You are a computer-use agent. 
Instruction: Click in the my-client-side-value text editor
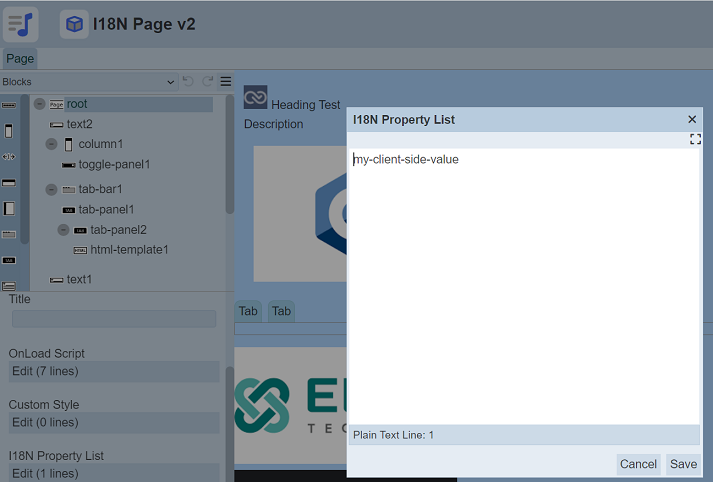coord(523,280)
